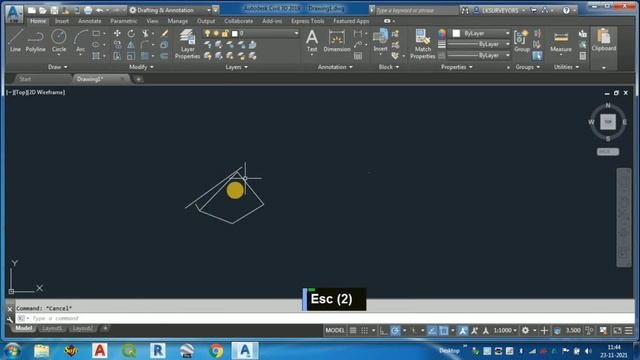
Task: Expand the Annotation panel
Action: click(335, 67)
